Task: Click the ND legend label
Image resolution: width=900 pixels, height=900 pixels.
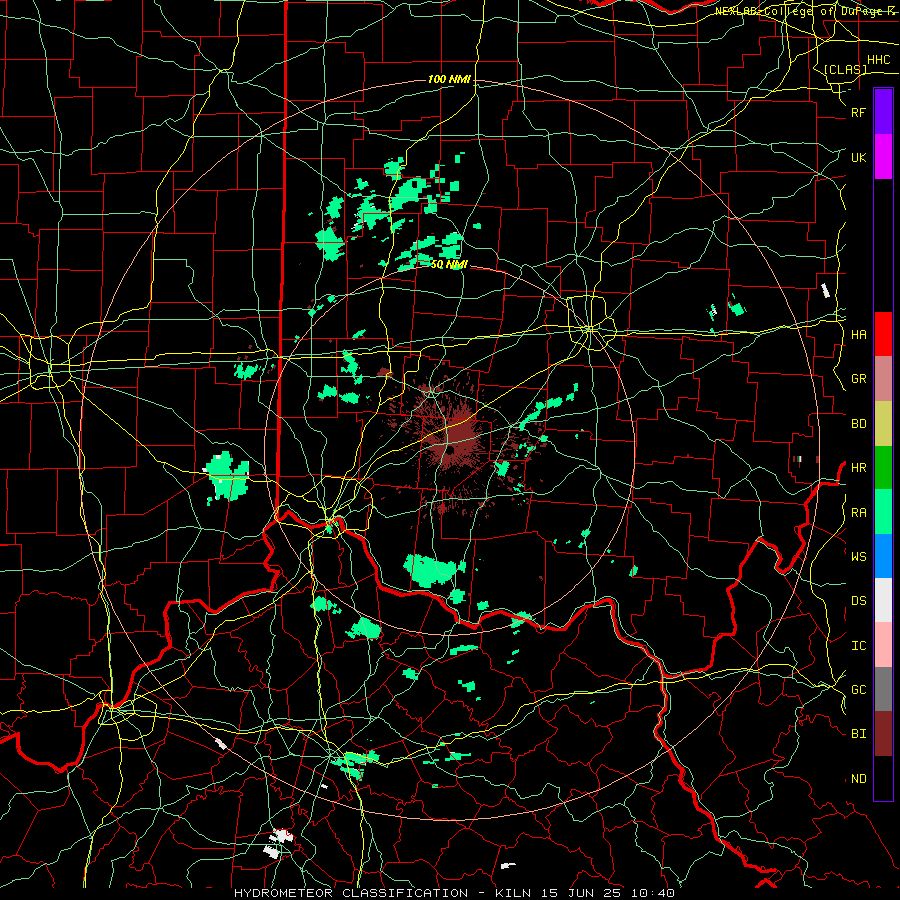Action: tap(858, 778)
